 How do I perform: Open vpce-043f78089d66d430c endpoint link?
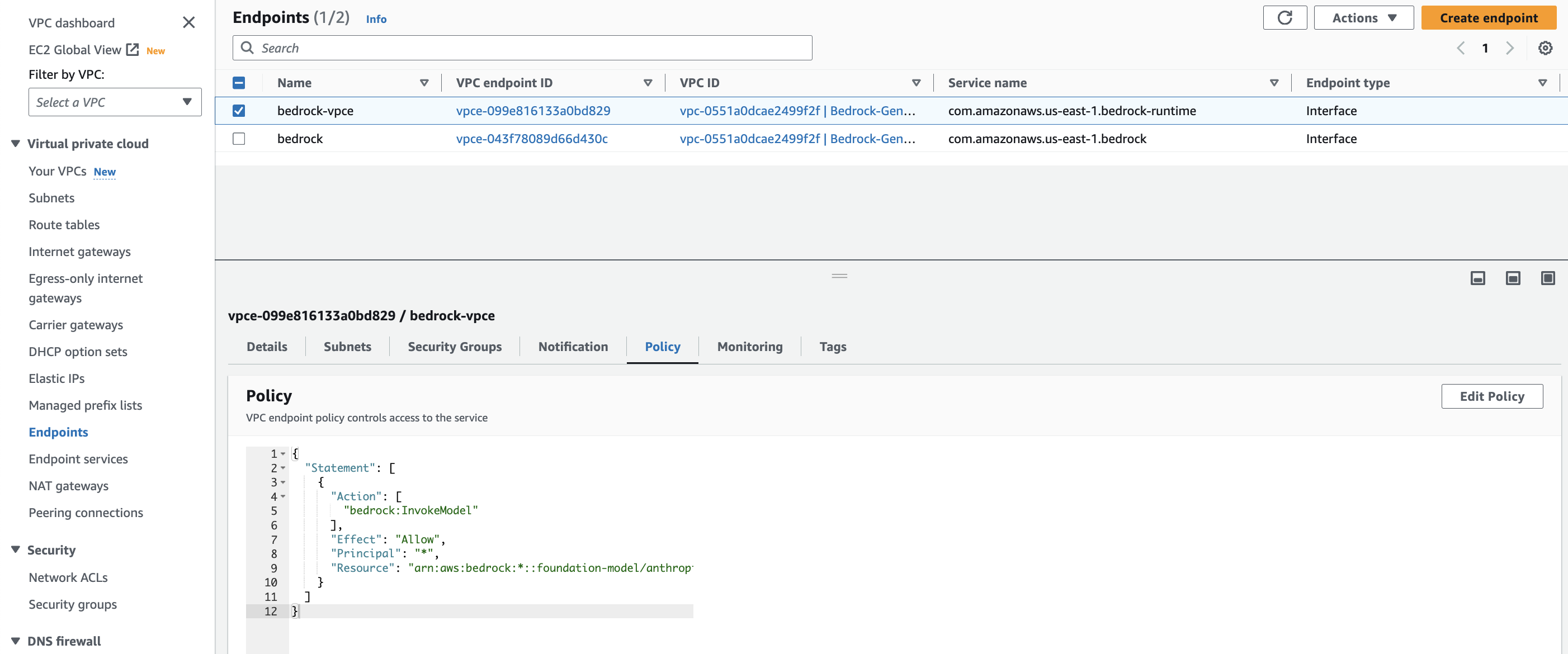(x=531, y=139)
